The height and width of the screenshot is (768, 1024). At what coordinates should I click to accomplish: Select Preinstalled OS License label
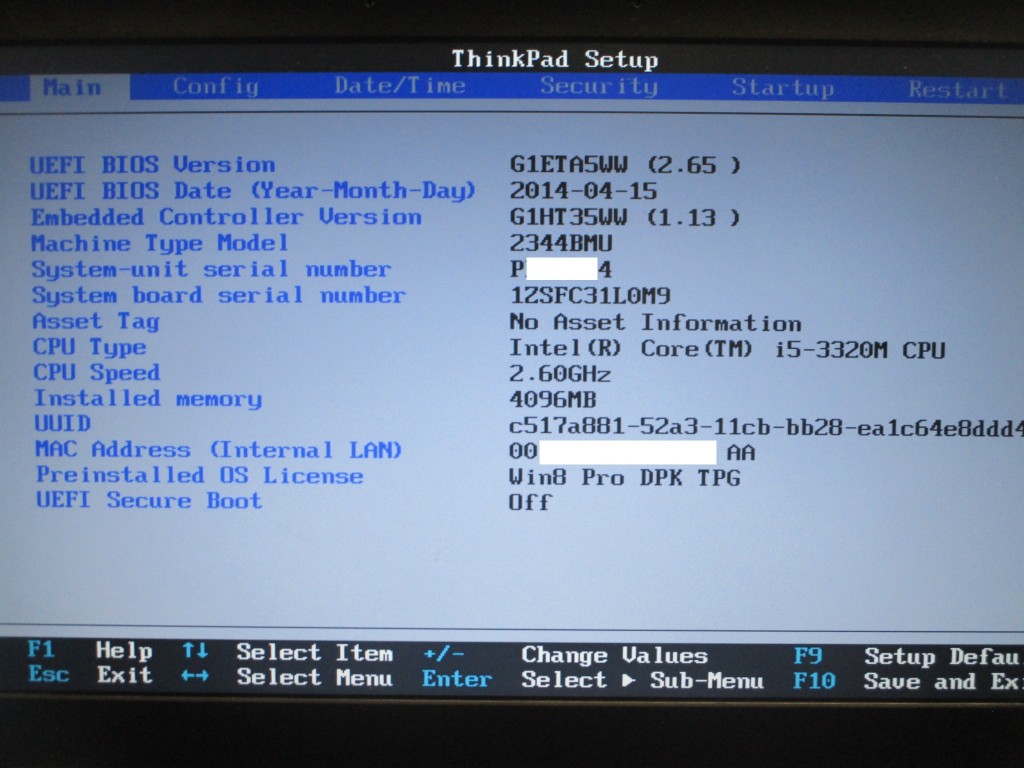pyautogui.click(x=200, y=475)
